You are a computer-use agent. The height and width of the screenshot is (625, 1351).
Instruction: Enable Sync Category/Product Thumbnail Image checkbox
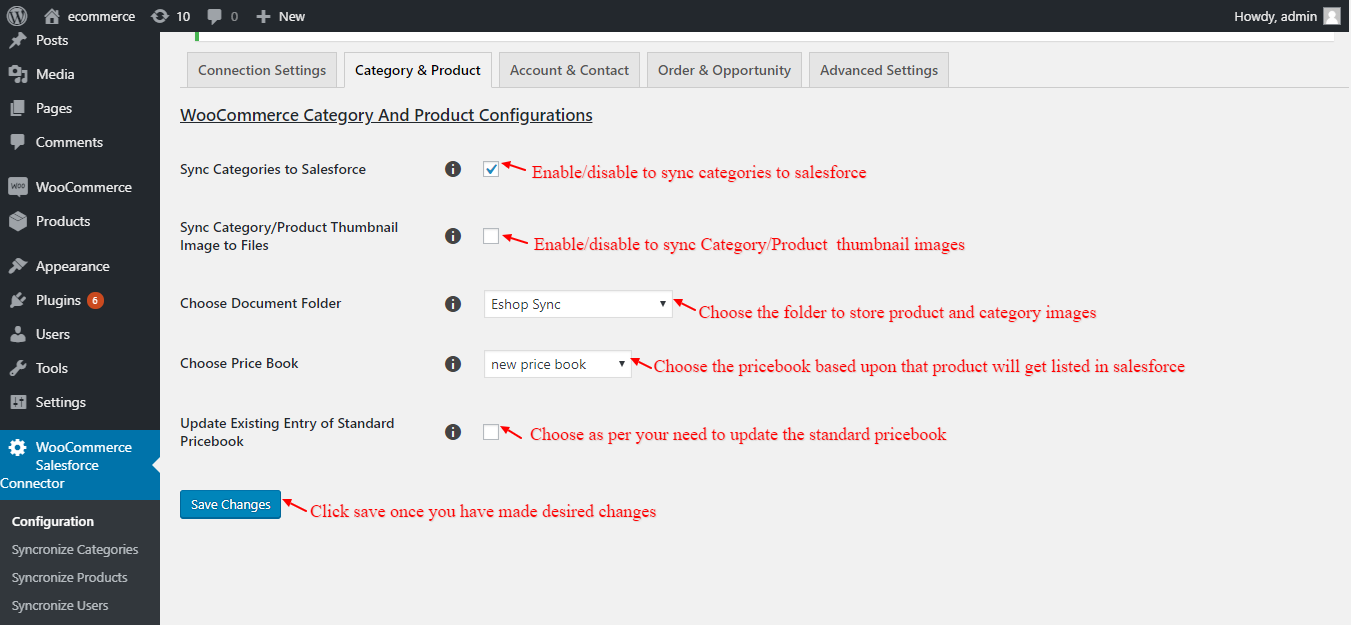click(x=491, y=236)
